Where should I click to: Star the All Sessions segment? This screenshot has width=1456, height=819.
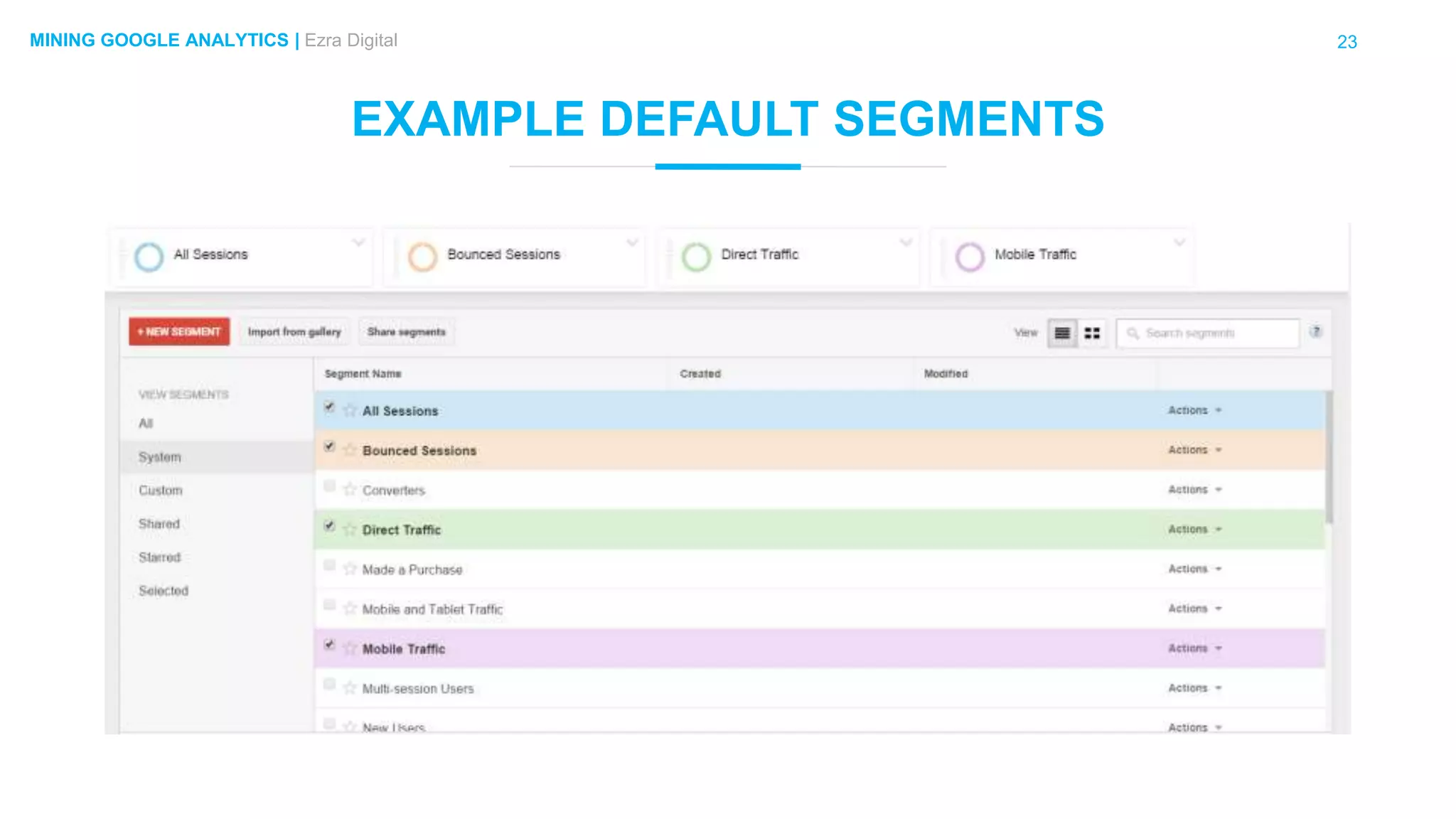(x=349, y=410)
